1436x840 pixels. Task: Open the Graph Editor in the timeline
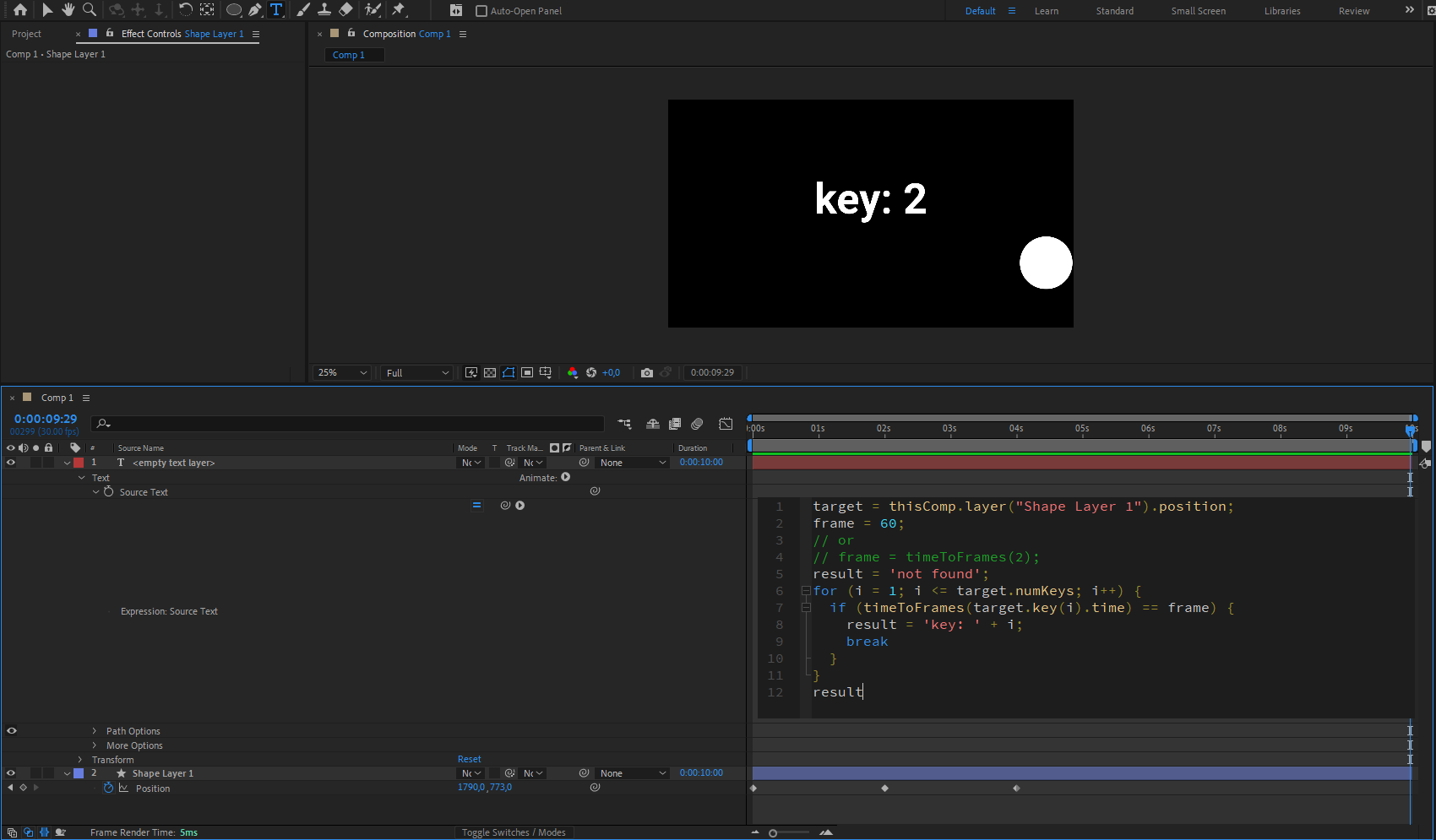726,424
